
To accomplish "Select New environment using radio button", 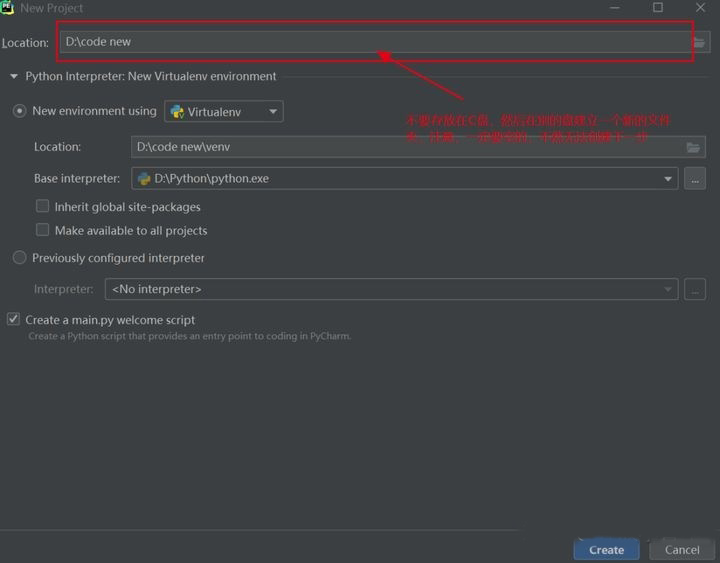I will tap(19, 111).
